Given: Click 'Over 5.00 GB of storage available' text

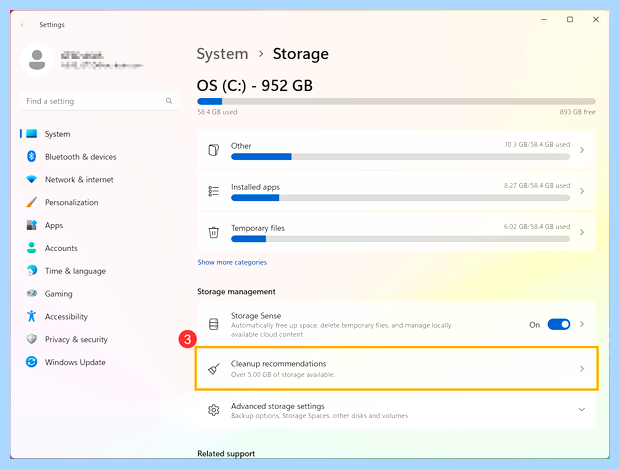Looking at the screenshot, I should point(283,374).
